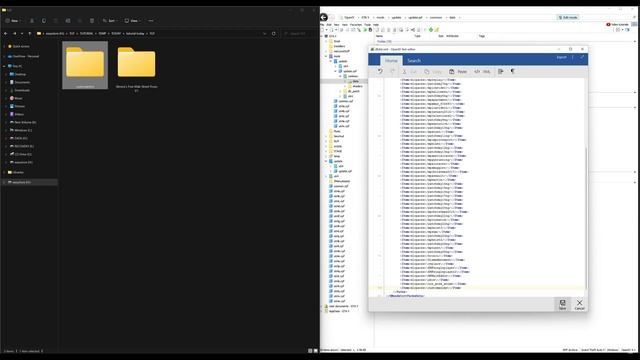Click the XML button in text editor
The height and width of the screenshot is (360, 640).
point(482,71)
